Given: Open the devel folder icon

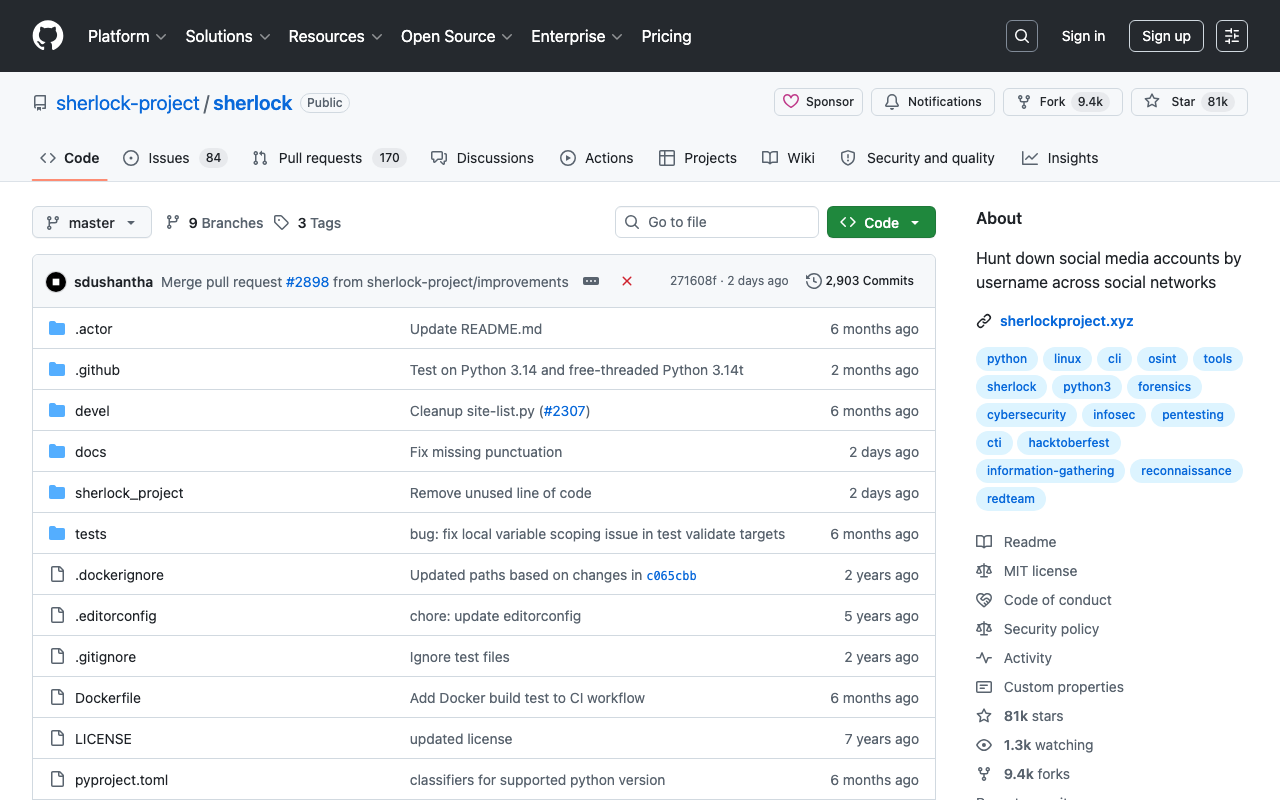Looking at the screenshot, I should click(57, 411).
